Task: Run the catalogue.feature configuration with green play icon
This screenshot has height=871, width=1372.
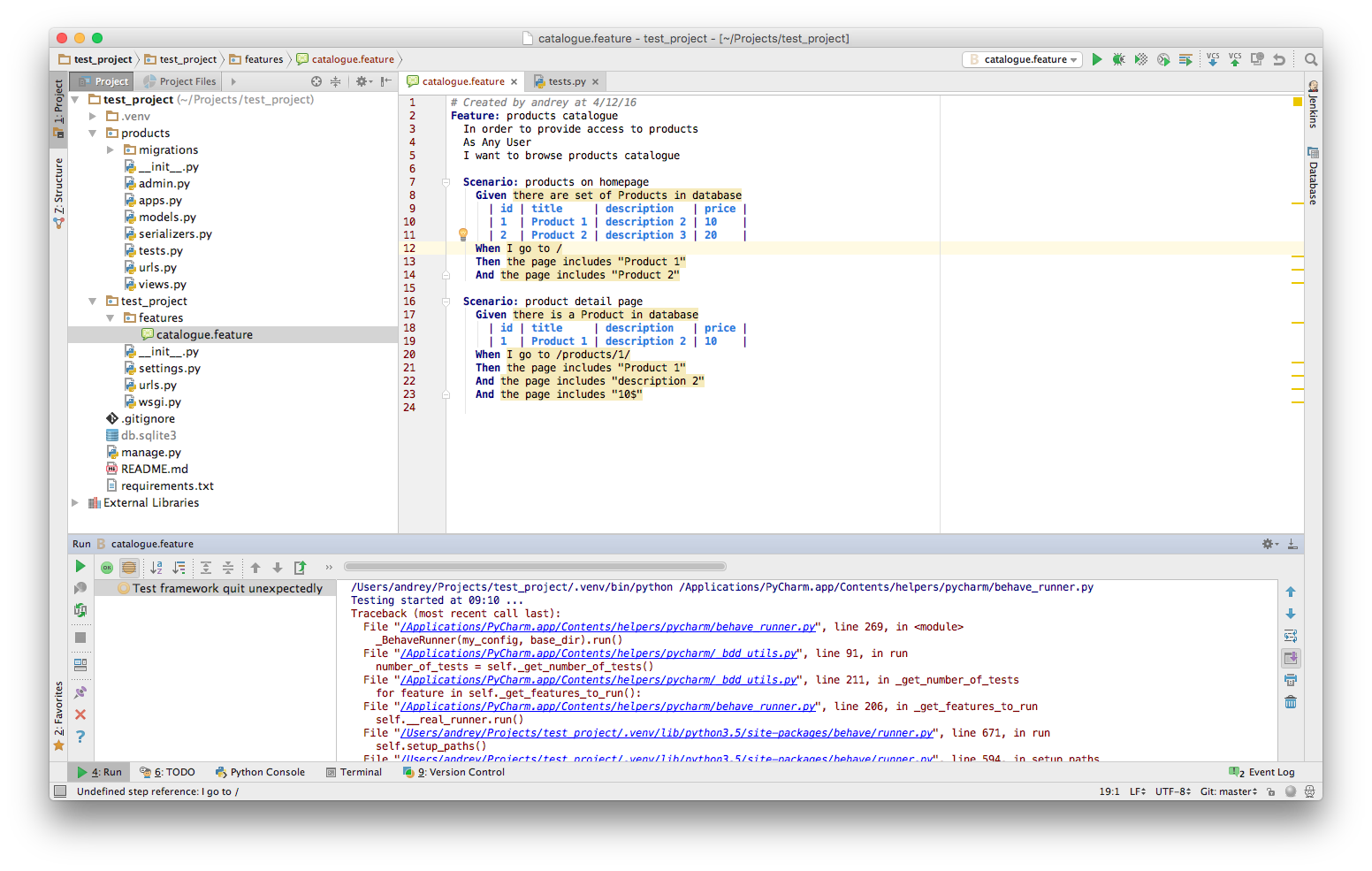Action: 1096,59
